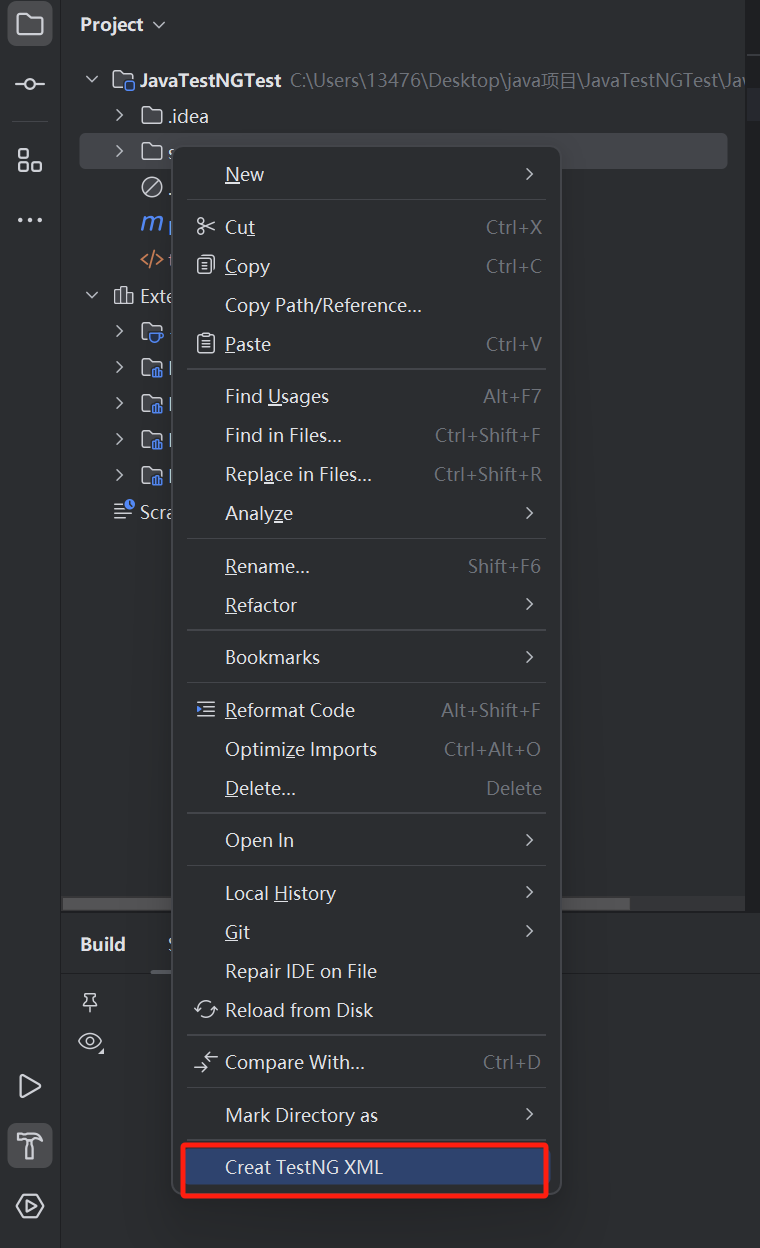Select Find Usages in context menu
This screenshot has height=1248, width=760.
coord(366,396)
